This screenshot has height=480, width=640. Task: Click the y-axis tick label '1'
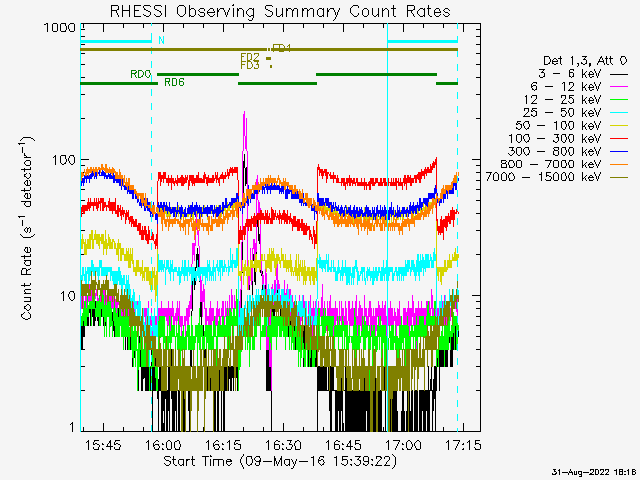(x=72, y=427)
